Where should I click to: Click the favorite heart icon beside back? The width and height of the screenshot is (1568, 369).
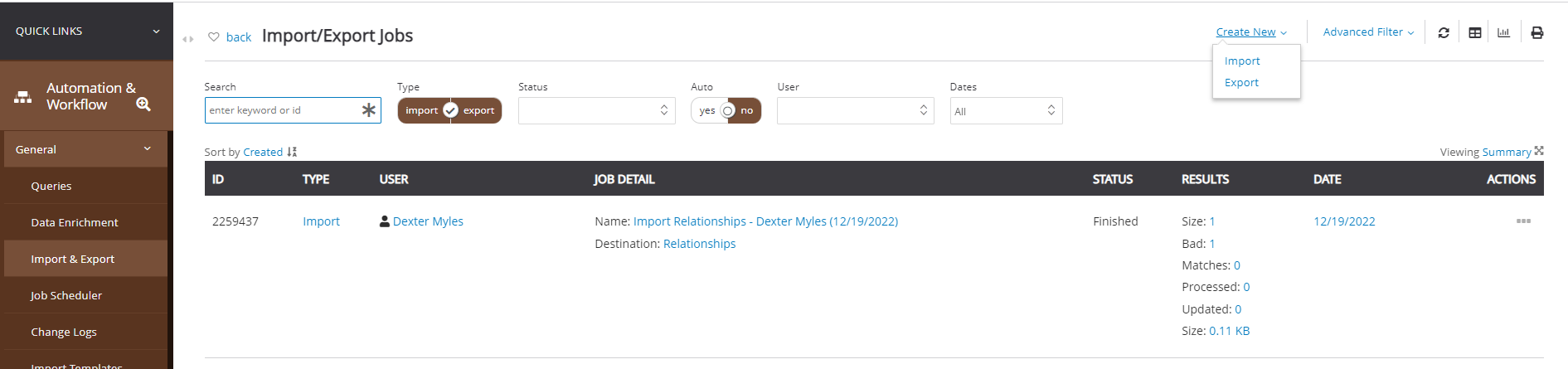[x=214, y=36]
